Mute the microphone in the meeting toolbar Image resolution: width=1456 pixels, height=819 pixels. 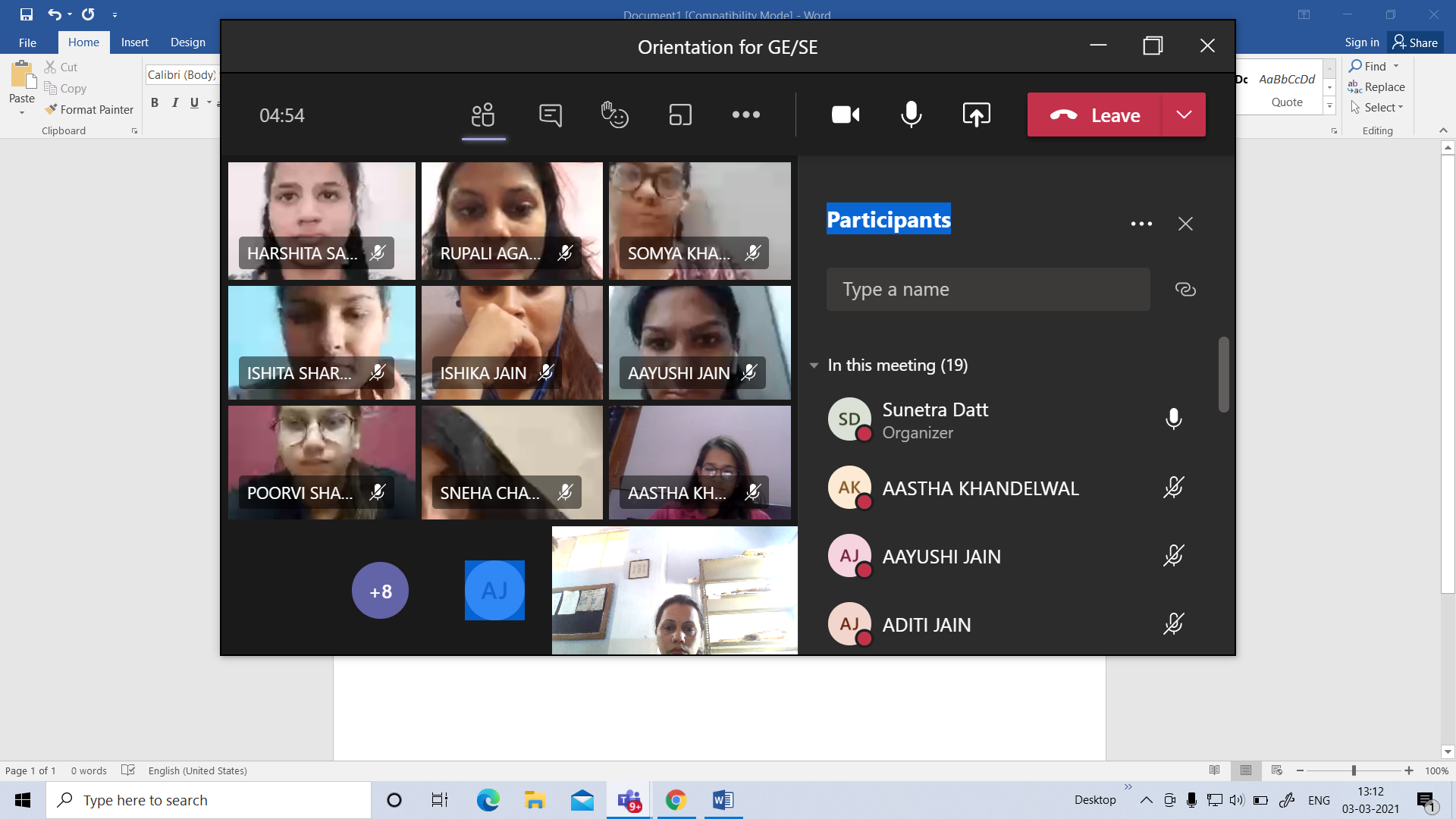coord(911,115)
